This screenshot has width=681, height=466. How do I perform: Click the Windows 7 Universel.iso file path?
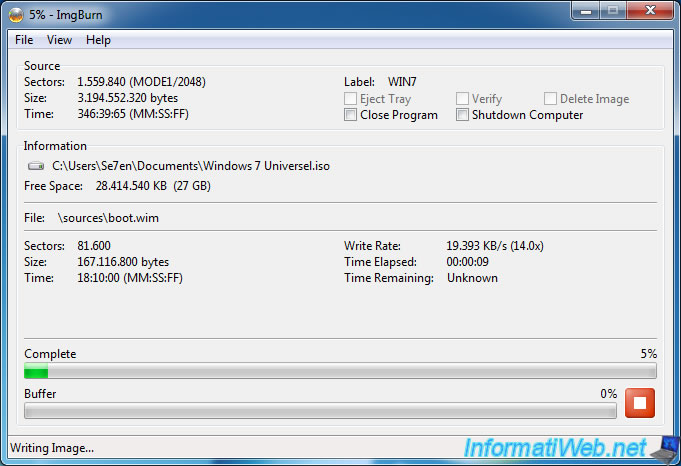tap(191, 166)
